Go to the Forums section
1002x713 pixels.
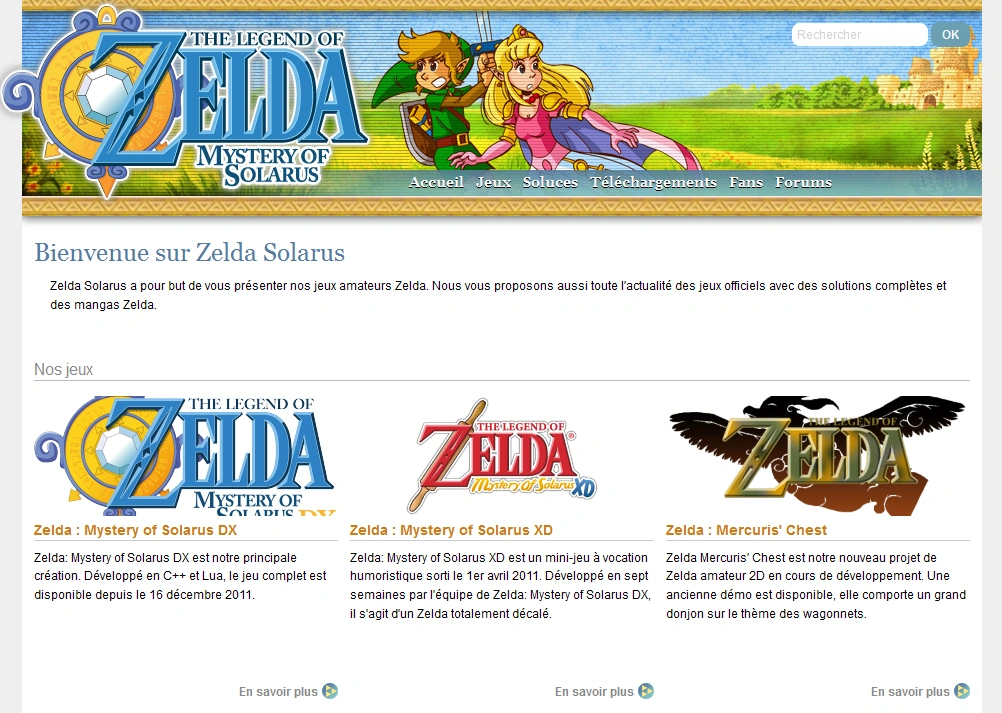(803, 182)
